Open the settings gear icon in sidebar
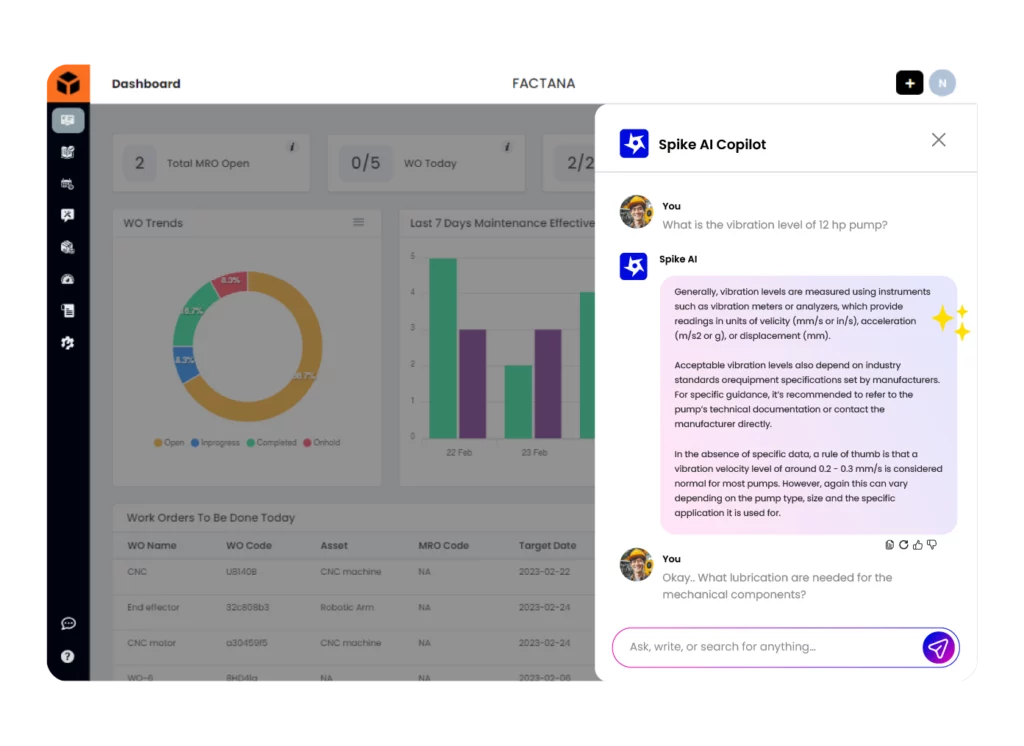Screen dimensions: 1024x746 coord(68,342)
